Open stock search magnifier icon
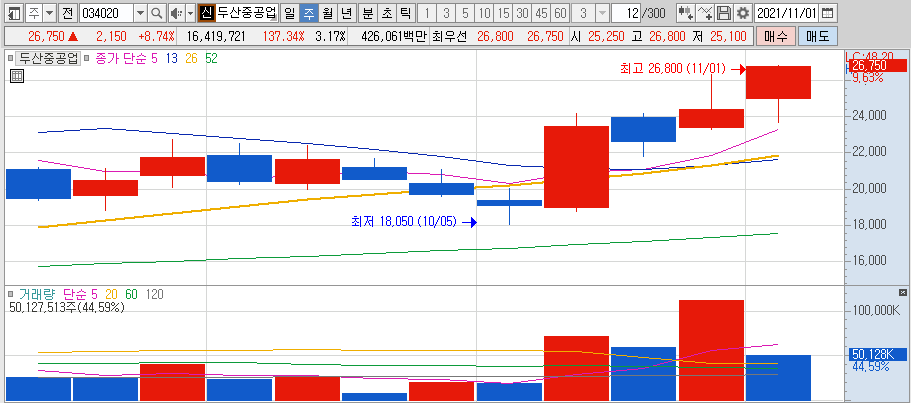911x403 pixels. pyautogui.click(x=156, y=12)
